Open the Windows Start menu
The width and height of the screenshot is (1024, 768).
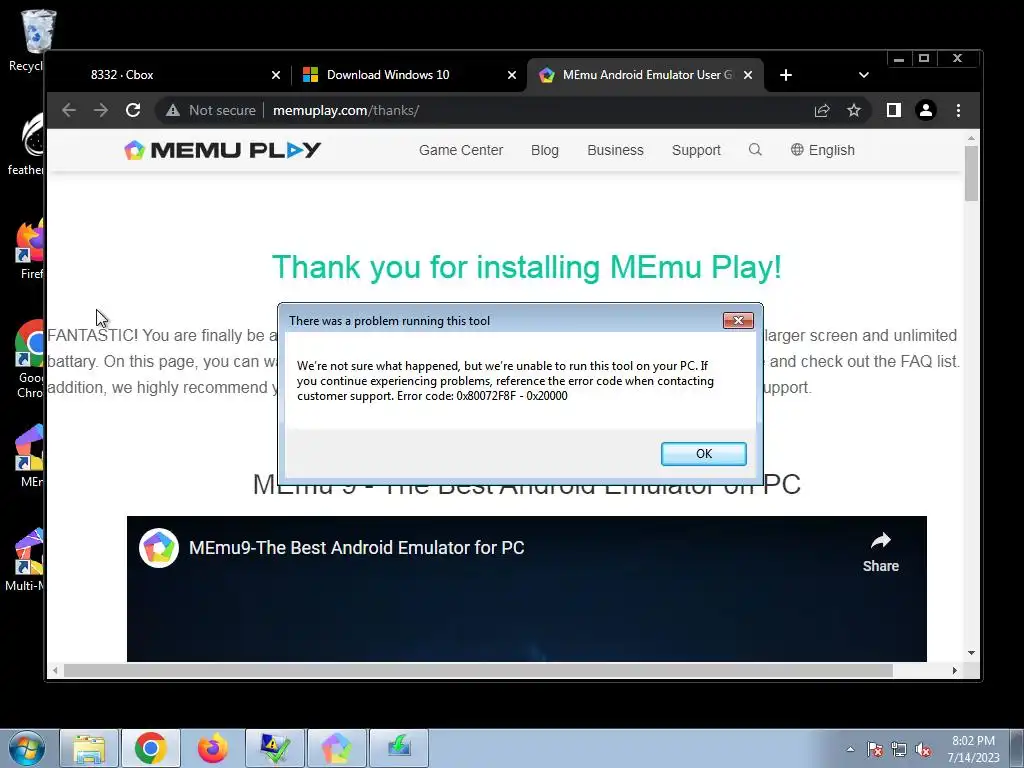(26, 748)
